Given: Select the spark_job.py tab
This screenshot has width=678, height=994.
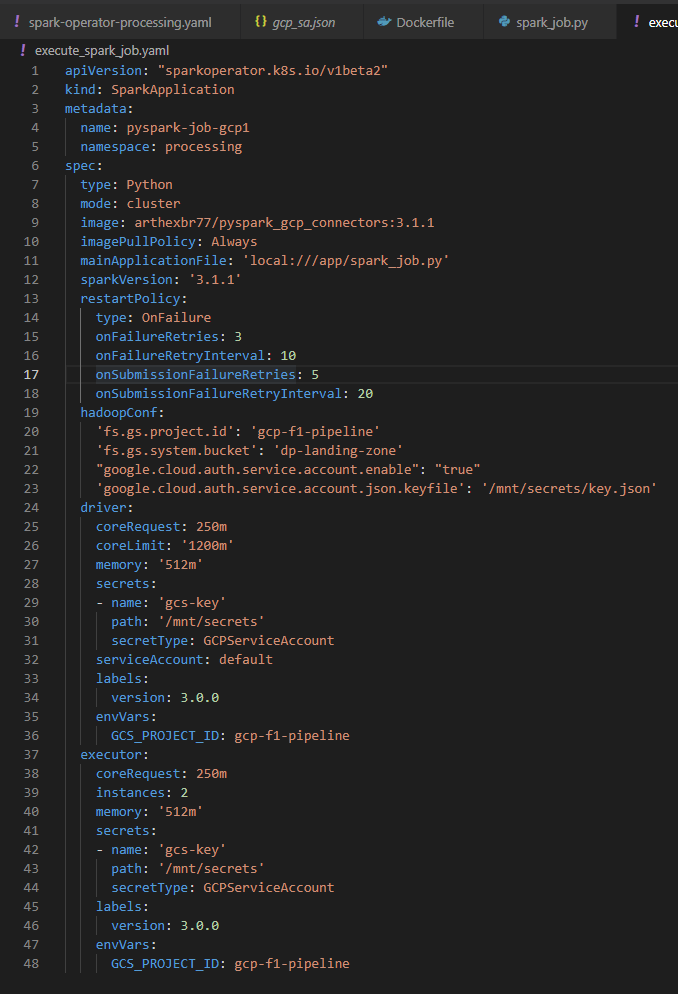Looking at the screenshot, I should click(x=550, y=21).
